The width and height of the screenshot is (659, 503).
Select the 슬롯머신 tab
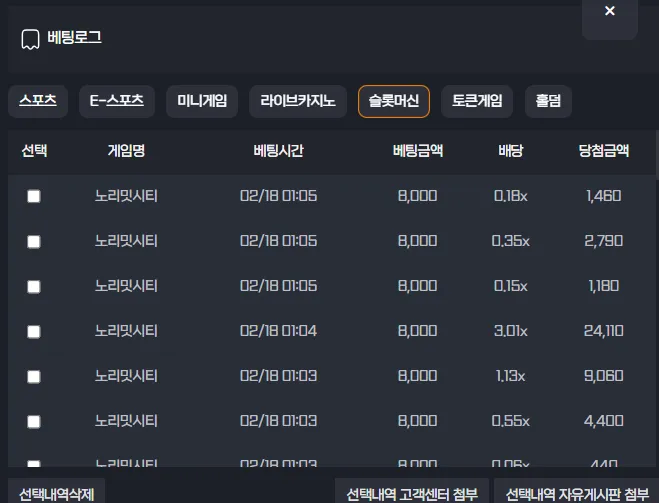(x=394, y=101)
